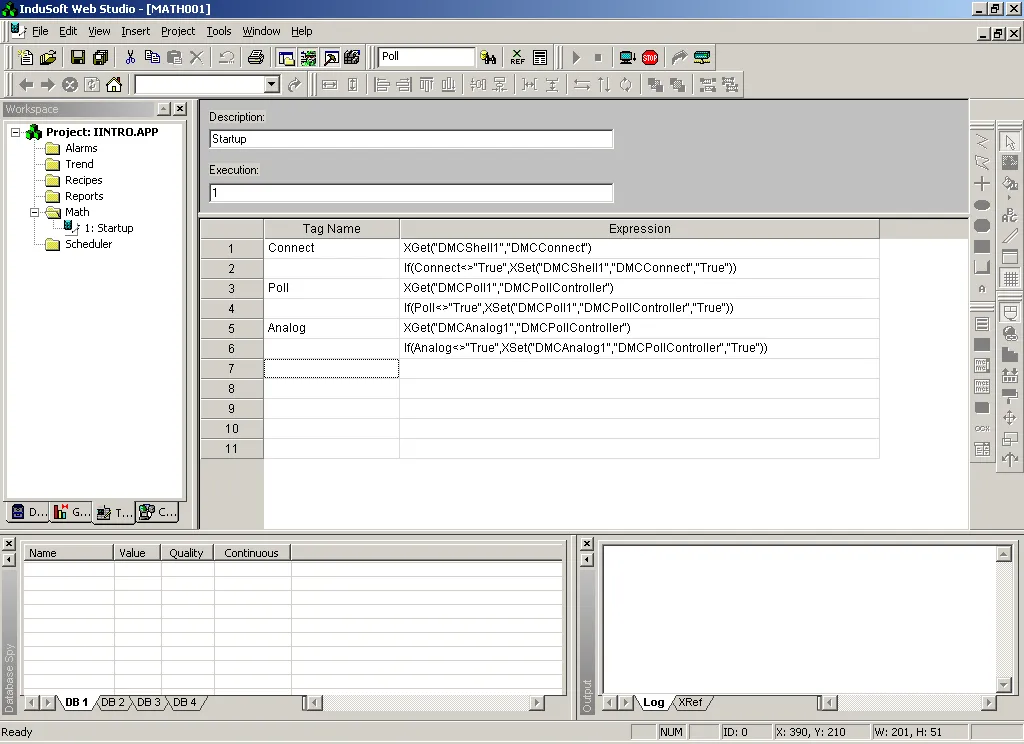Click the New document toolbar icon

(25, 57)
